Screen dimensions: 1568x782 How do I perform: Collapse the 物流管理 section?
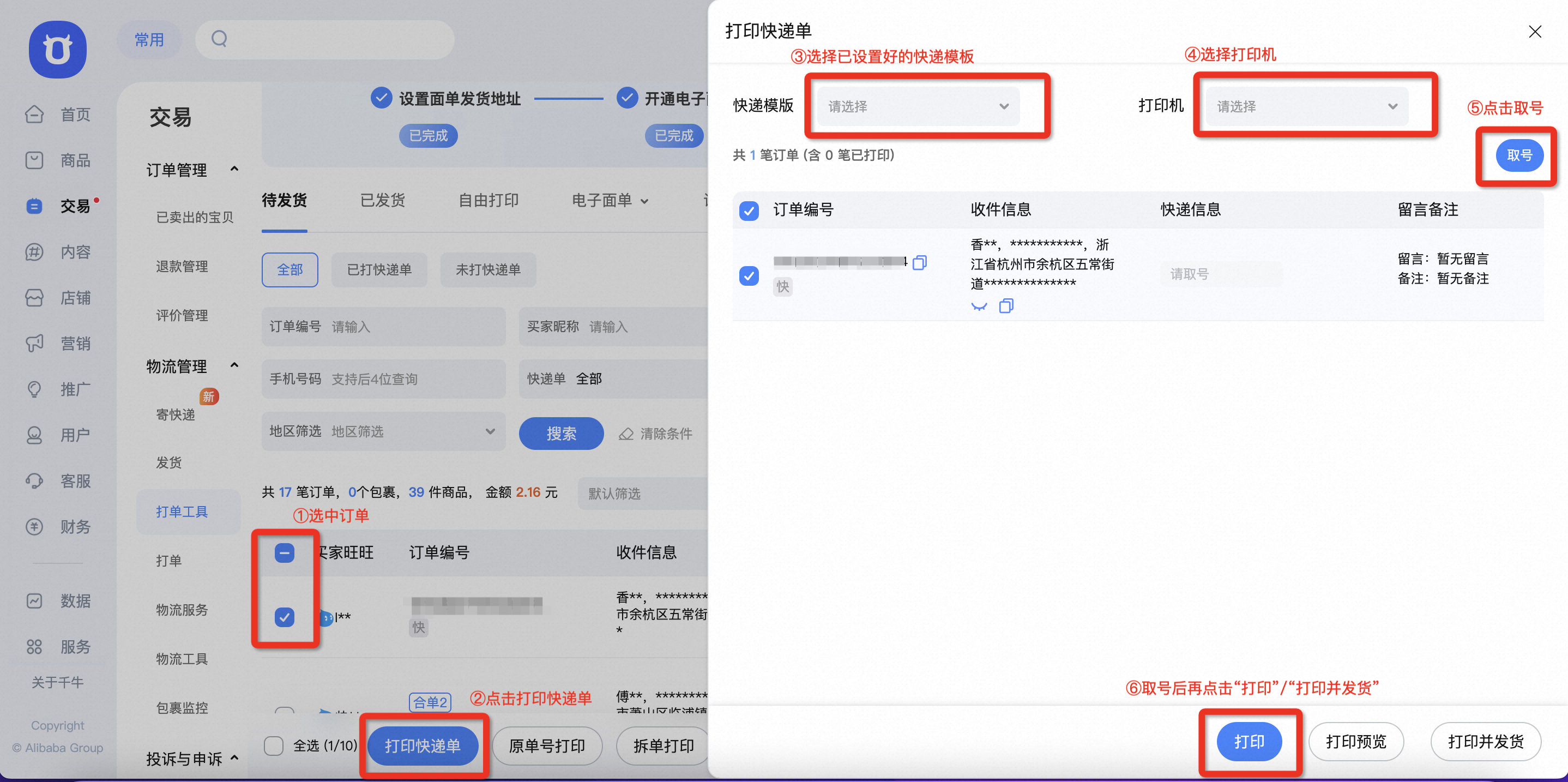click(x=234, y=365)
